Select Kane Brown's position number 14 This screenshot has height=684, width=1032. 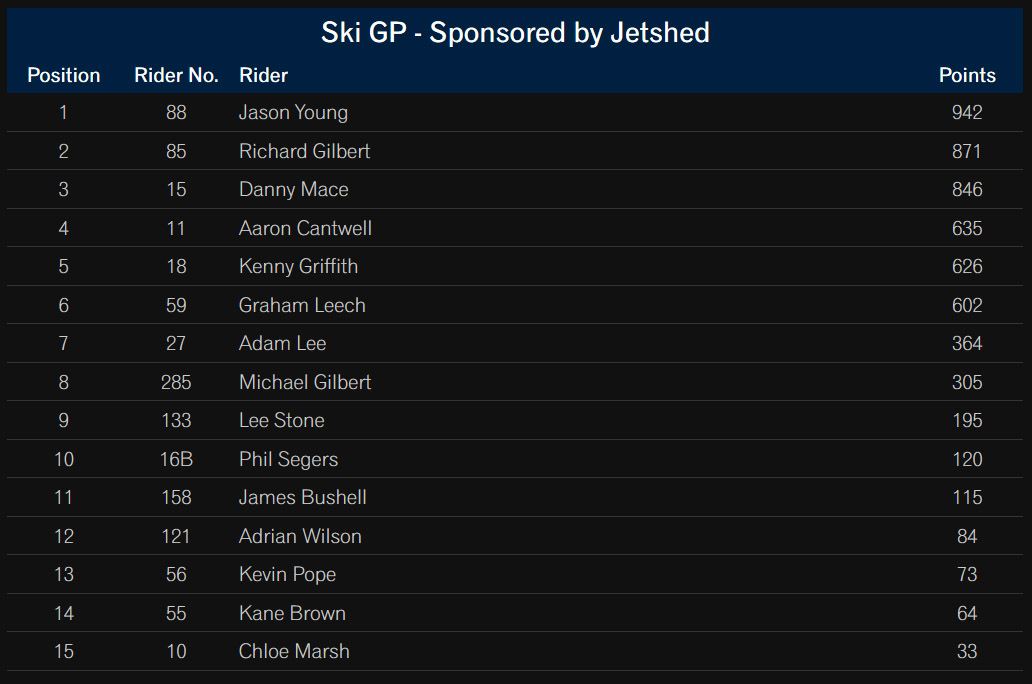click(x=64, y=613)
